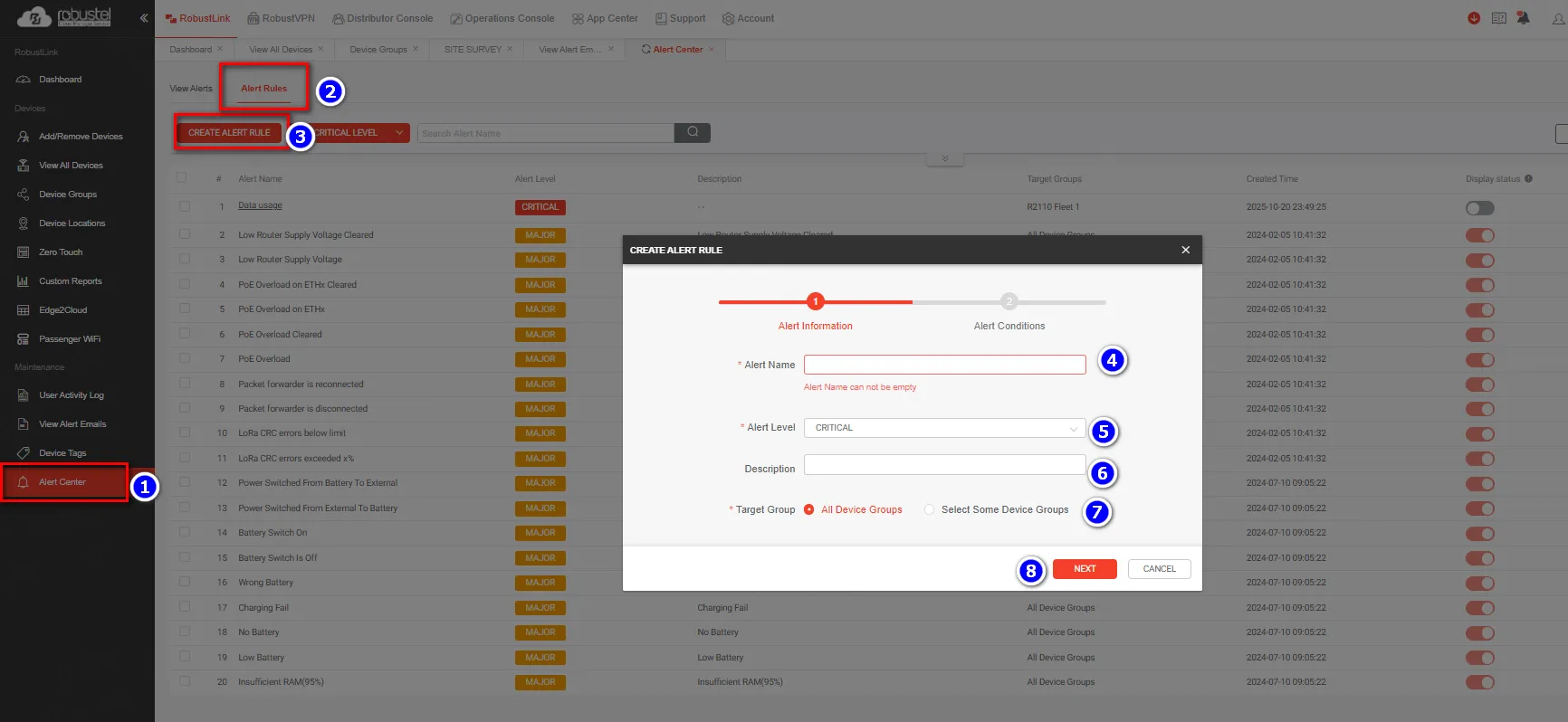Expand the Critical Level filter dropdown
Screen dimensions: 1568x722
(398, 133)
